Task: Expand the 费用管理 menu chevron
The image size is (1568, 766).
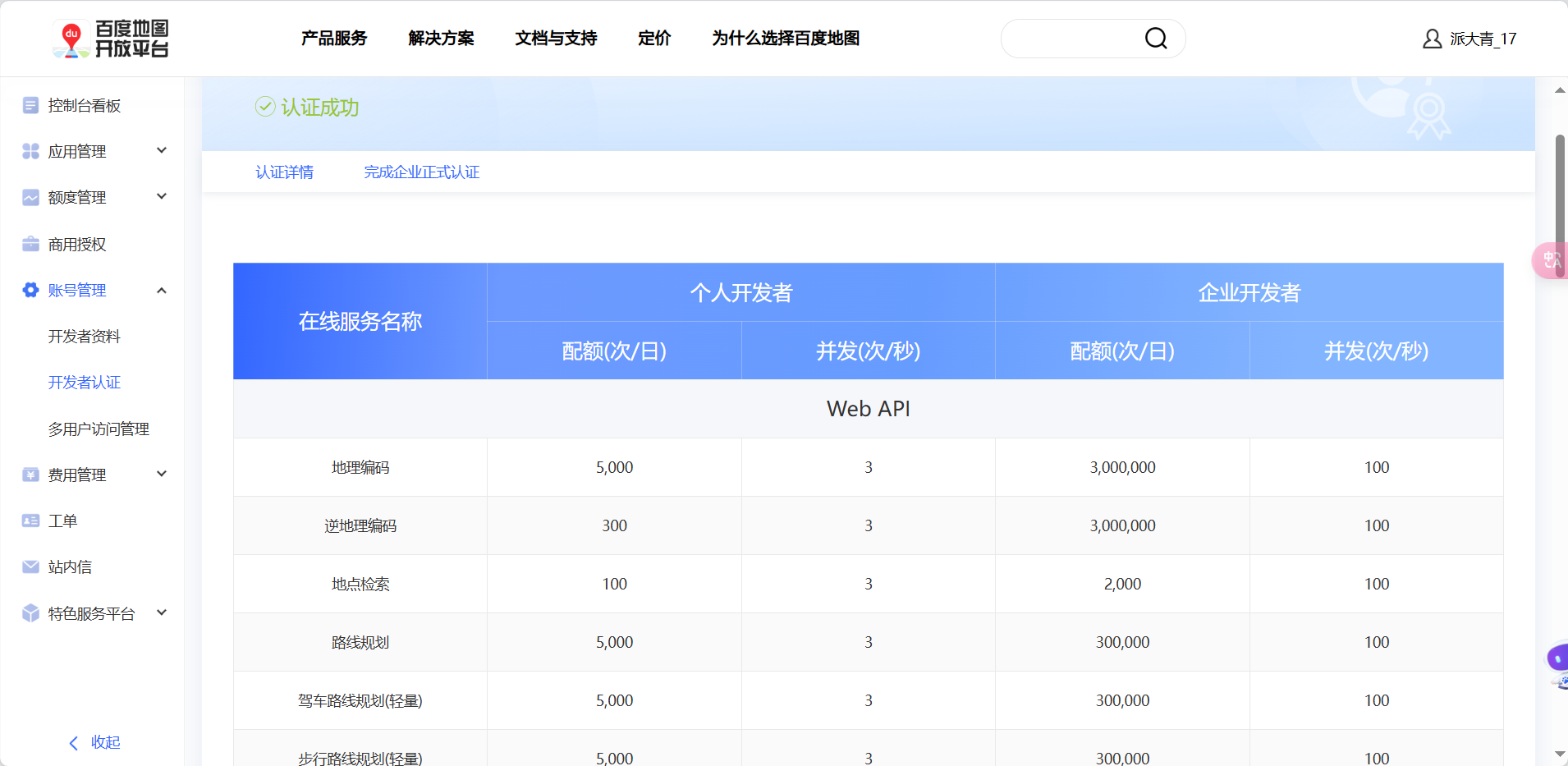Action: coord(162,474)
